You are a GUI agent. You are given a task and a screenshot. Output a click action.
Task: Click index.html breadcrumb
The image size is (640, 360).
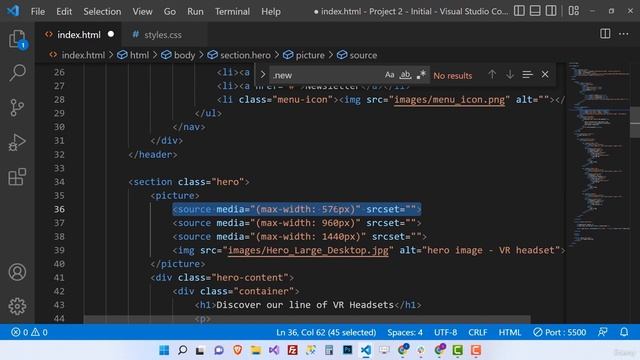83,55
